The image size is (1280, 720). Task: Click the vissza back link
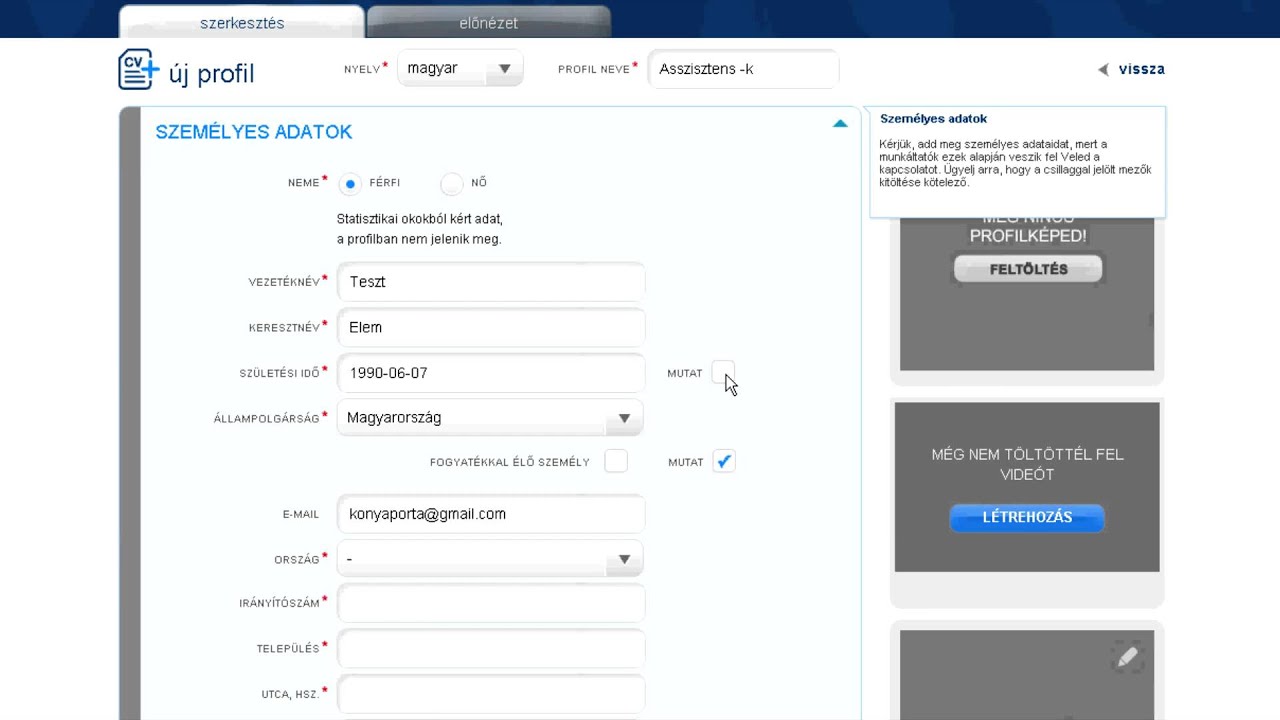click(1142, 70)
